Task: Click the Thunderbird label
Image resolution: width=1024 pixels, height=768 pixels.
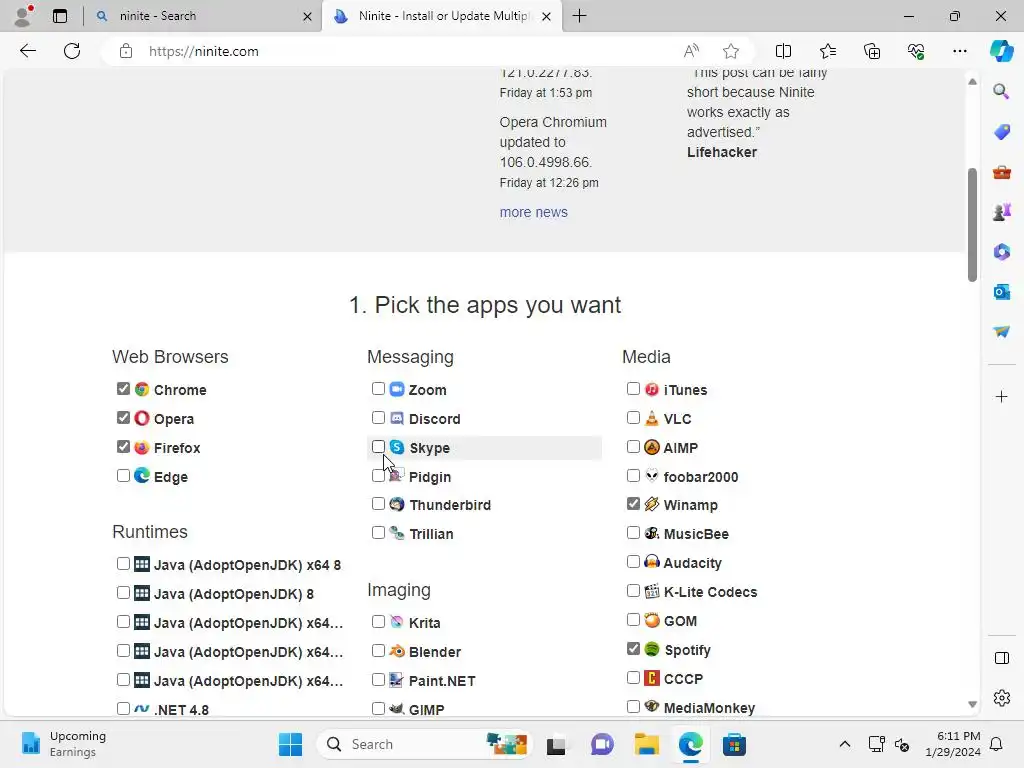Action: (x=450, y=505)
